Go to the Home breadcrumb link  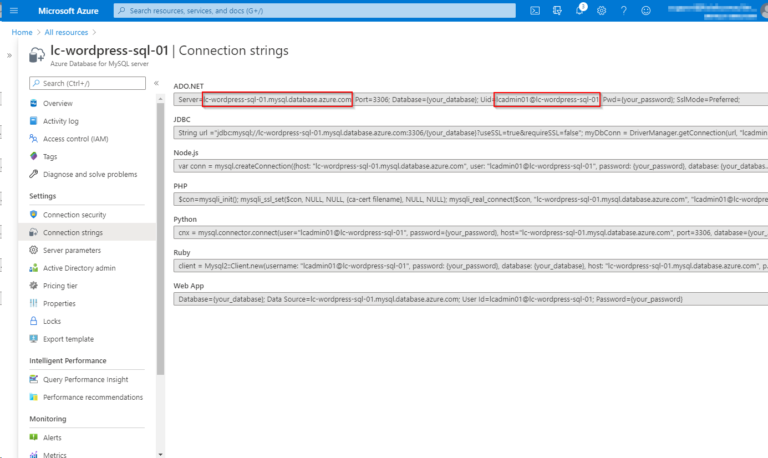pos(22,32)
